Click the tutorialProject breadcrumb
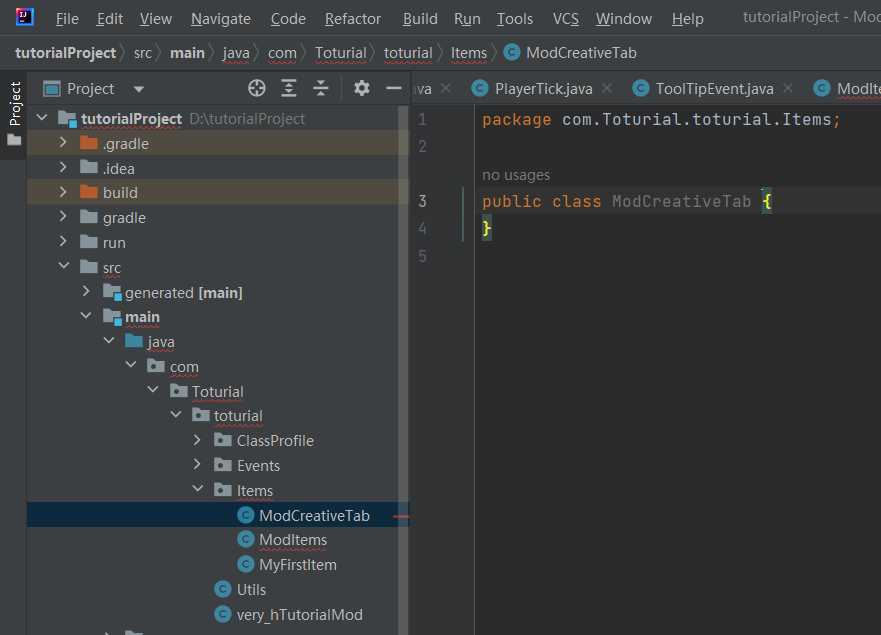The width and height of the screenshot is (881, 635). click(x=65, y=53)
